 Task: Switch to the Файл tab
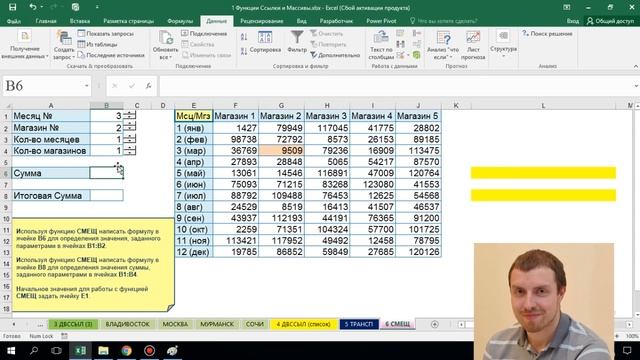tap(13, 21)
